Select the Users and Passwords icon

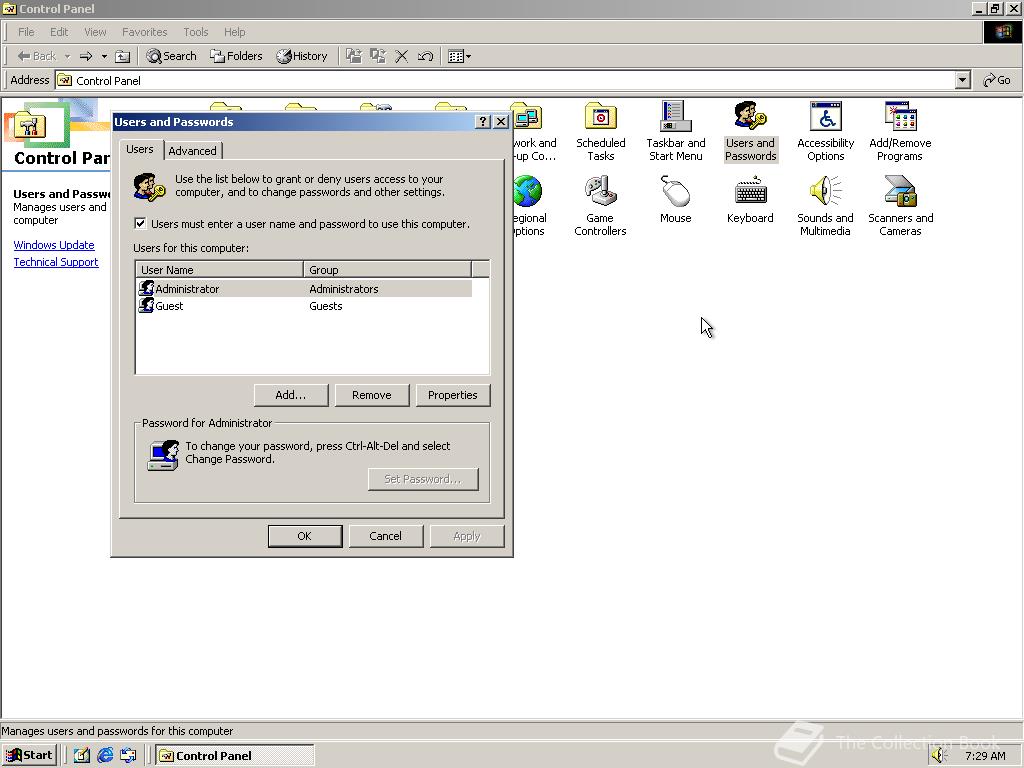750,131
